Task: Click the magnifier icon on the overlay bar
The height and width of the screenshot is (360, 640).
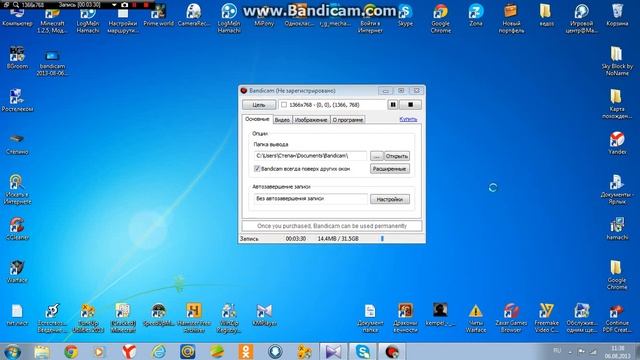Action: 16,5
